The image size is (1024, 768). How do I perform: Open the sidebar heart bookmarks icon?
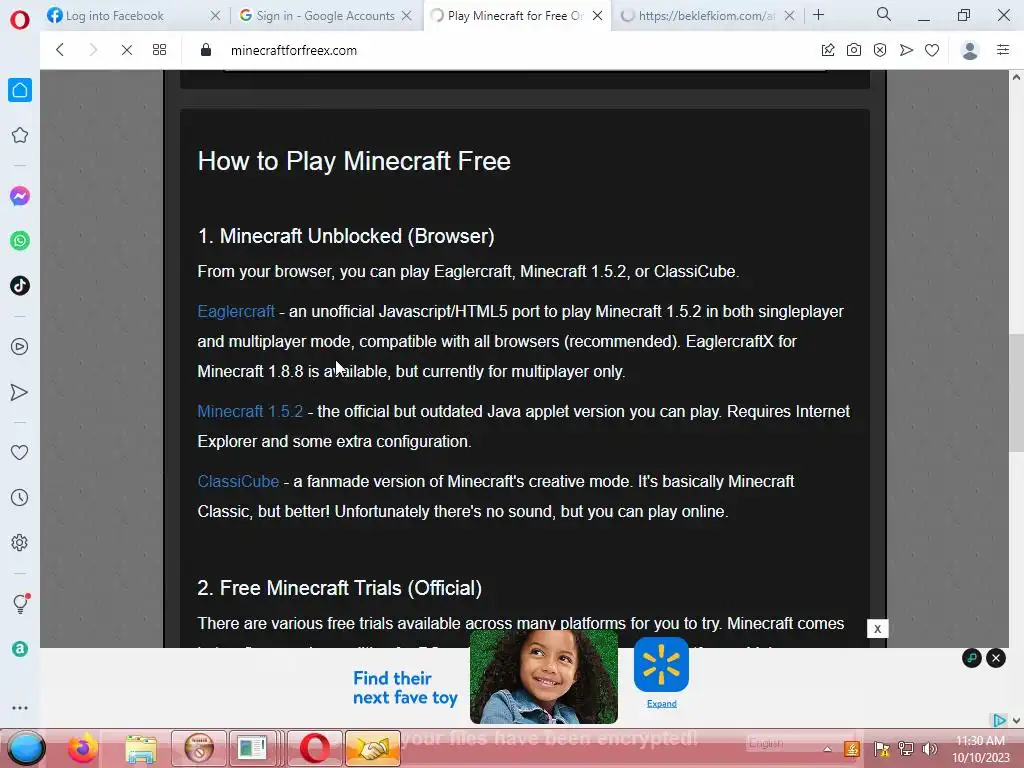[x=20, y=453]
